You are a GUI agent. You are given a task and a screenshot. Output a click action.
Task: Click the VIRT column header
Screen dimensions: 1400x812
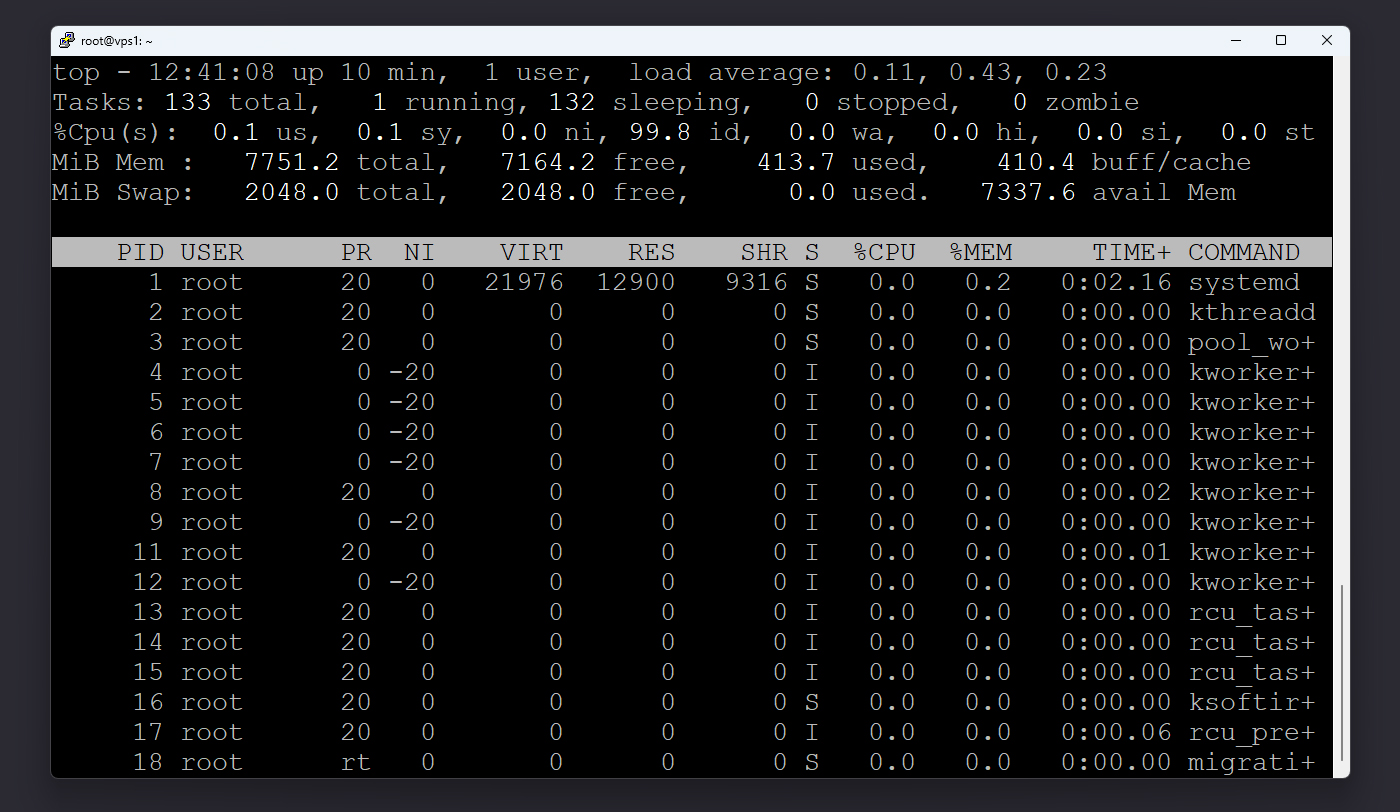(x=532, y=252)
